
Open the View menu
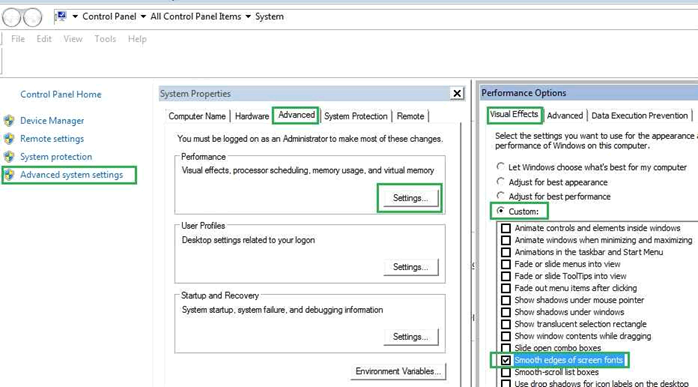(x=73, y=39)
